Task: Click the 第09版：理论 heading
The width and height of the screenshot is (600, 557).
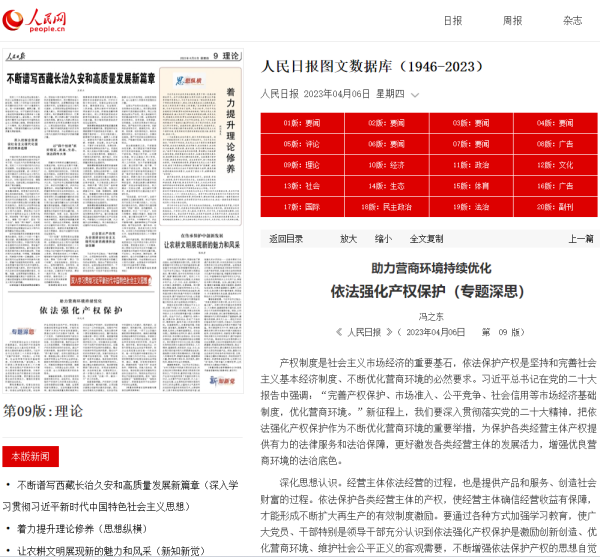Action: click(43, 411)
